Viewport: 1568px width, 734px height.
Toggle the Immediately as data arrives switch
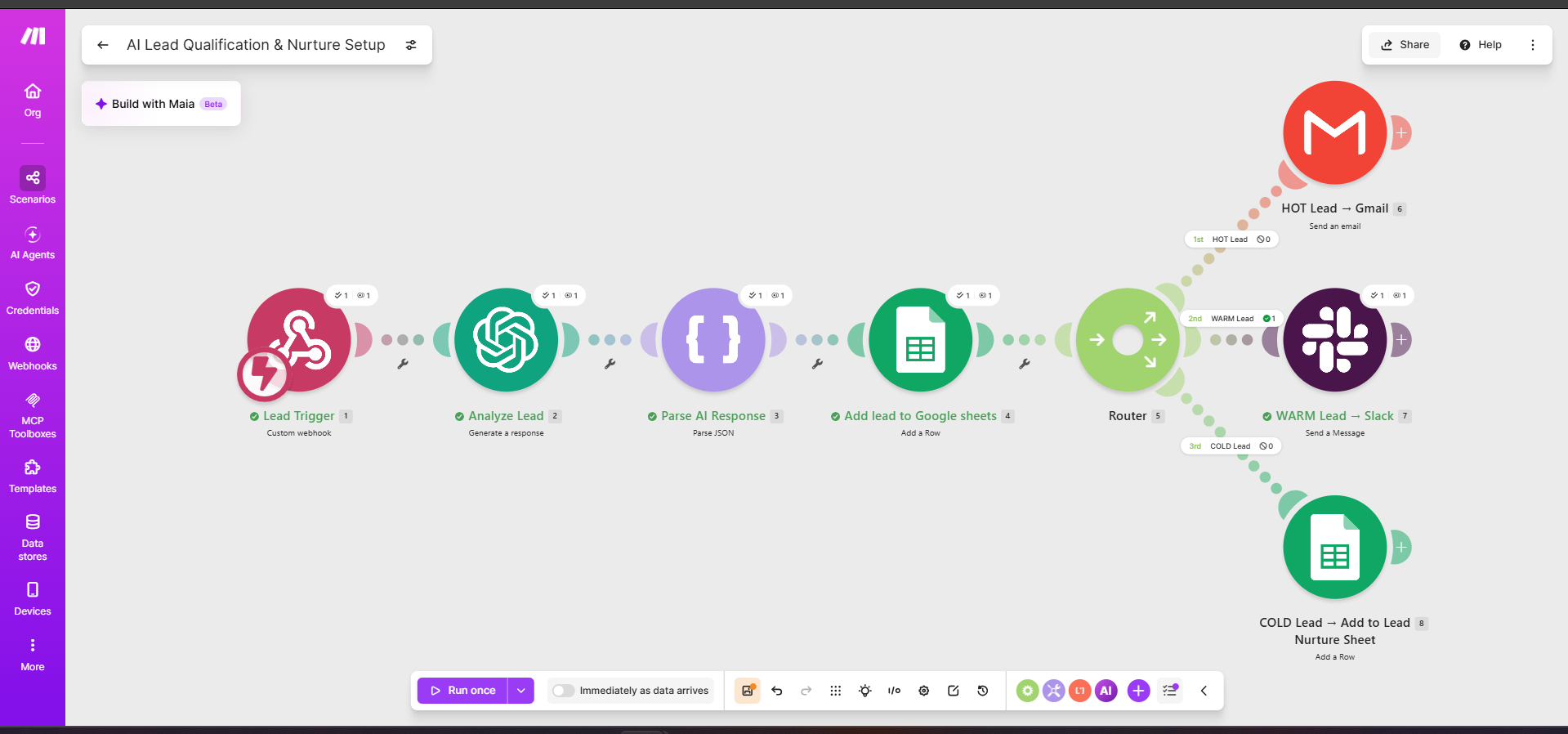click(x=563, y=691)
